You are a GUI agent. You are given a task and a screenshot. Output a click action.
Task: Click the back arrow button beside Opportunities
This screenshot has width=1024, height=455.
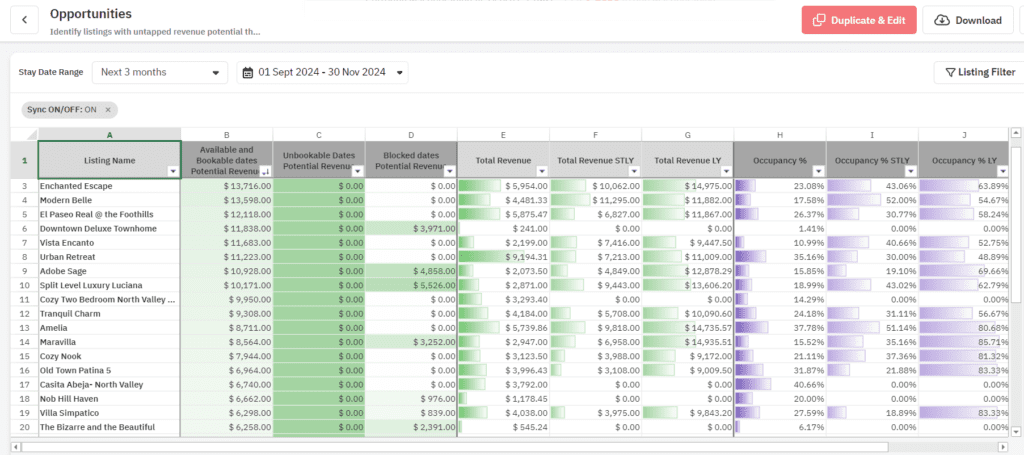(24, 20)
